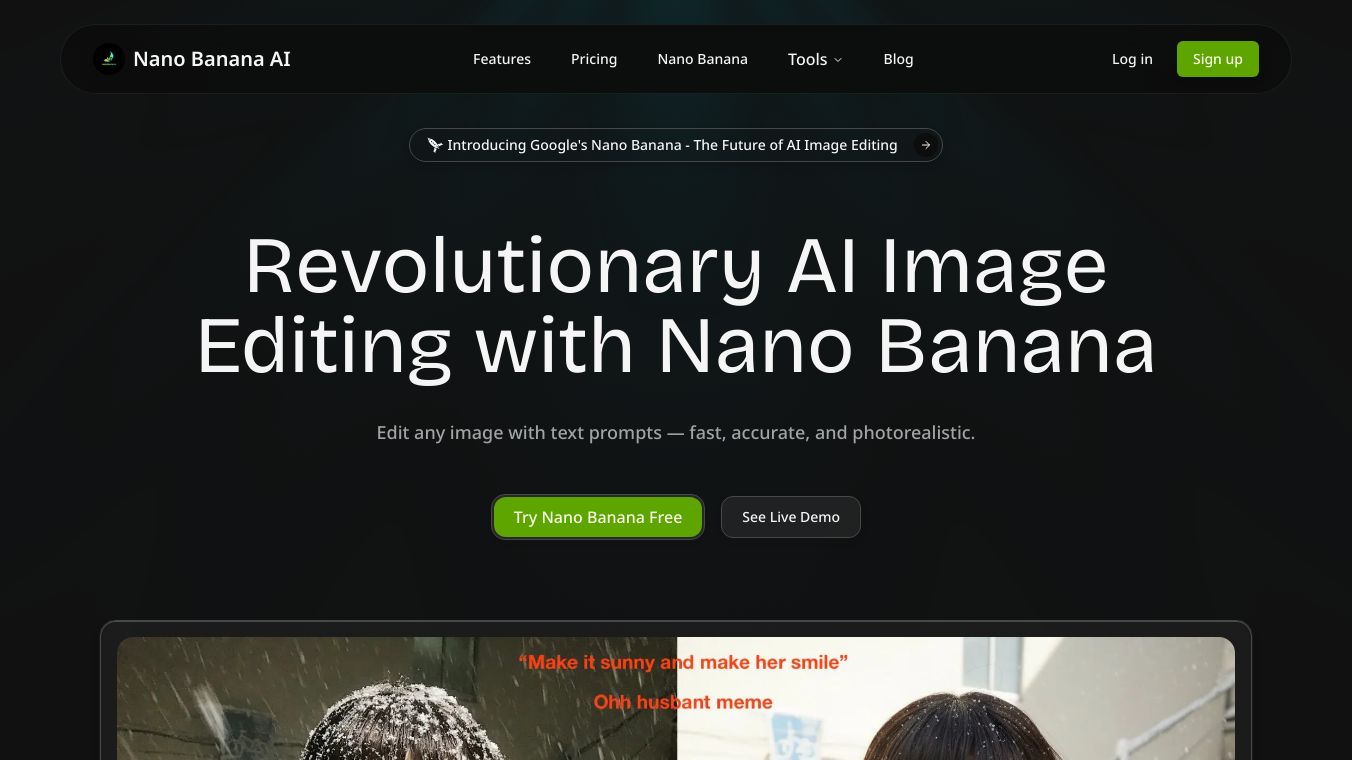The image size is (1352, 760).
Task: Click the Revolutionary AI Image Editing headline
Action: 676,306
